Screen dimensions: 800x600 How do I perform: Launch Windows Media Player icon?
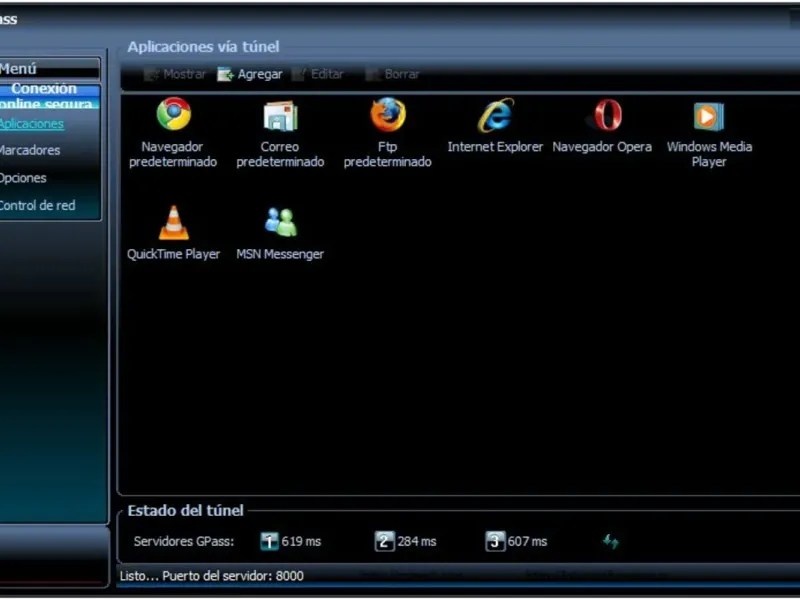click(x=709, y=116)
